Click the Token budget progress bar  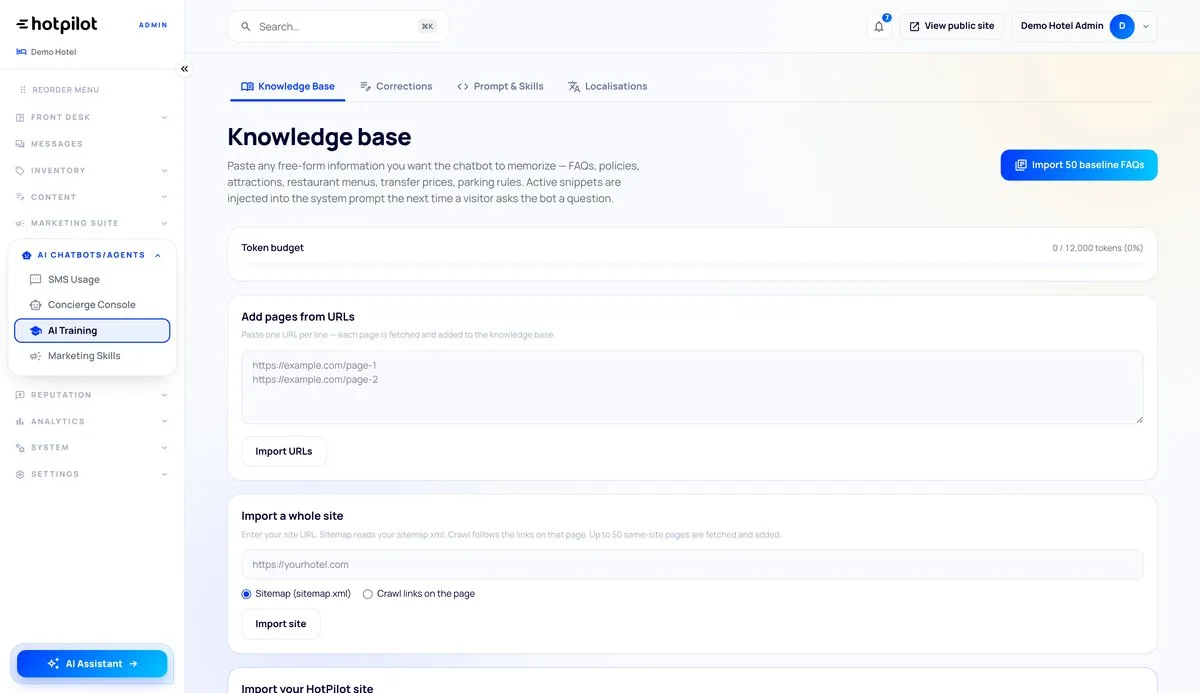coord(692,265)
